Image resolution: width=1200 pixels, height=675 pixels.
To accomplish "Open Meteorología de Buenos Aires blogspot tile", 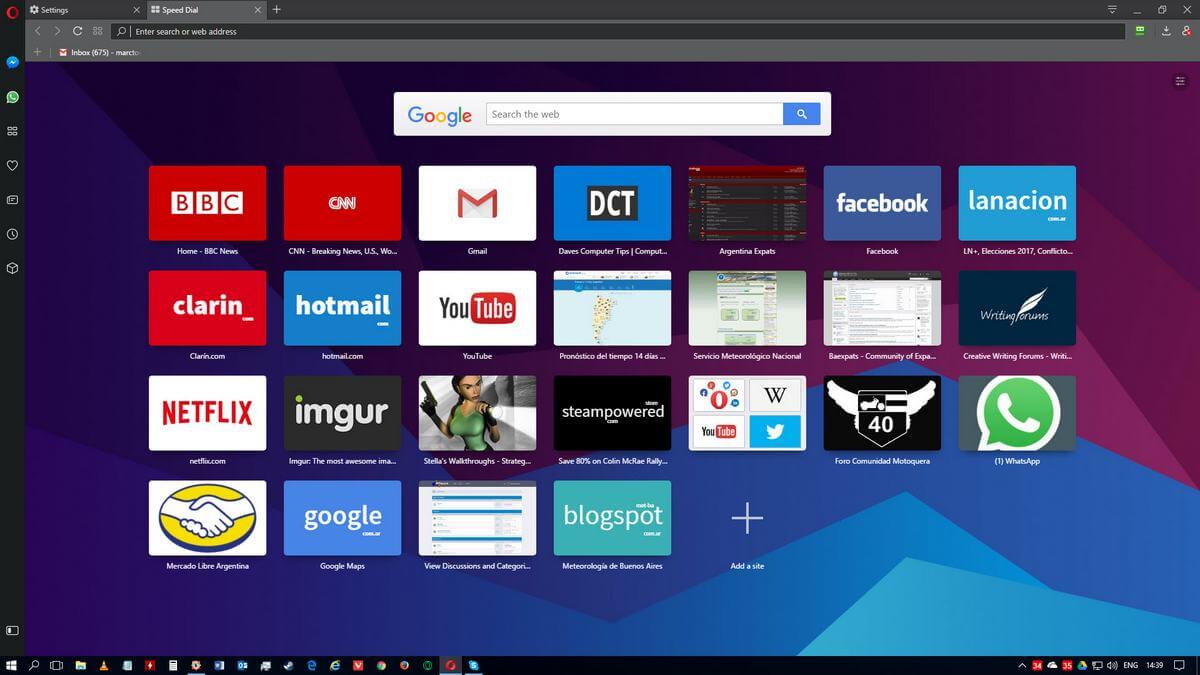I will point(612,518).
